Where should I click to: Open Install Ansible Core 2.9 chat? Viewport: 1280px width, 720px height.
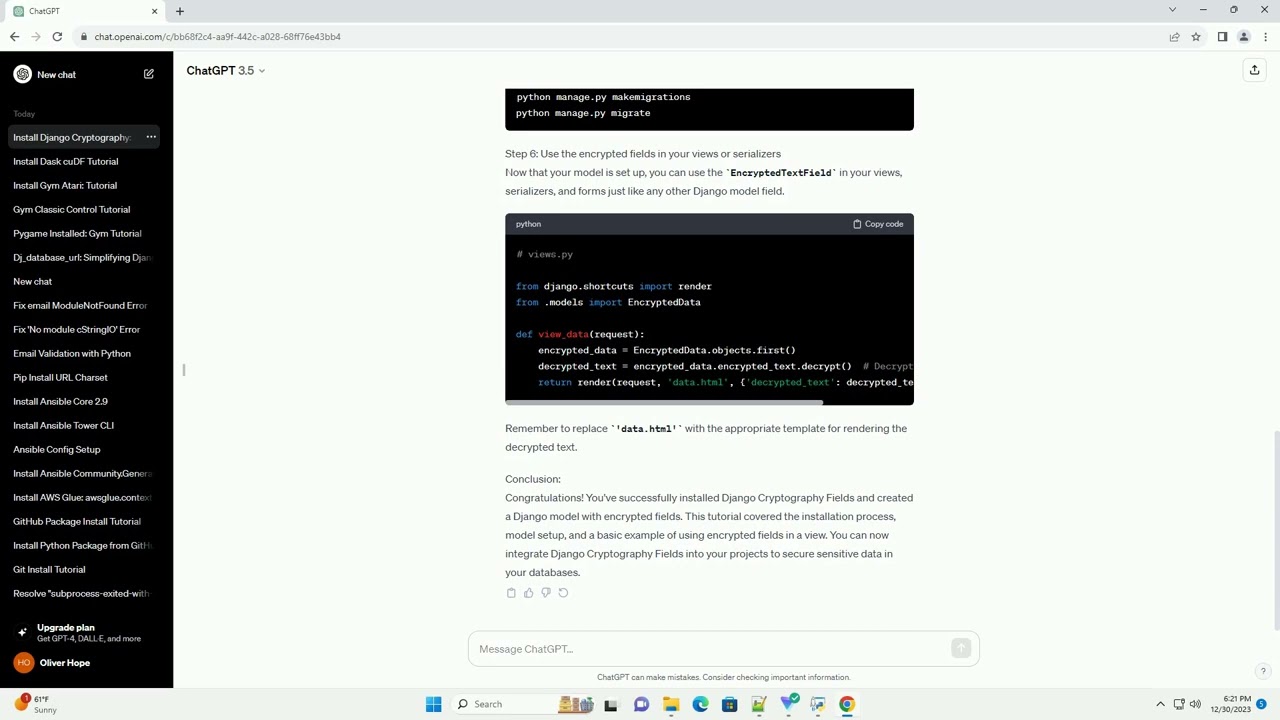pyautogui.click(x=86, y=401)
